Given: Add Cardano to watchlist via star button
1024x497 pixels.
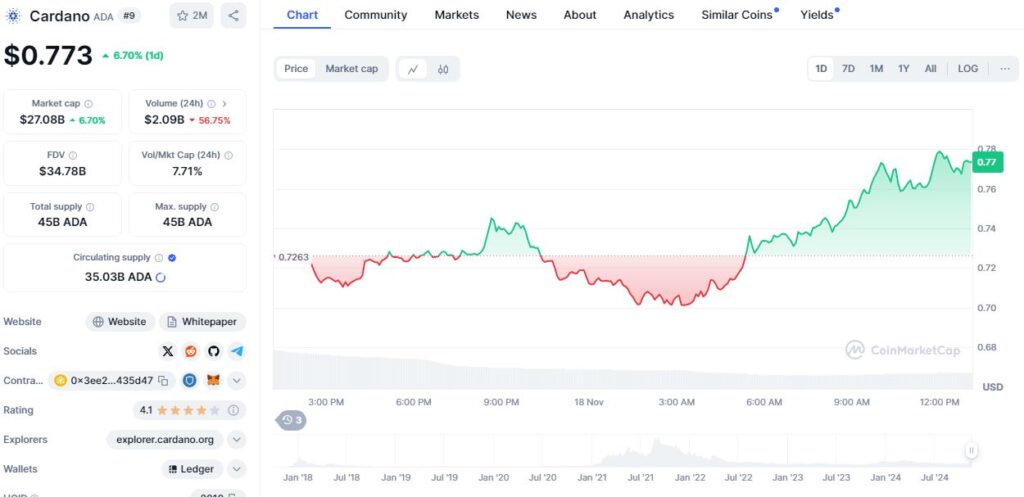Looking at the screenshot, I should point(191,16).
